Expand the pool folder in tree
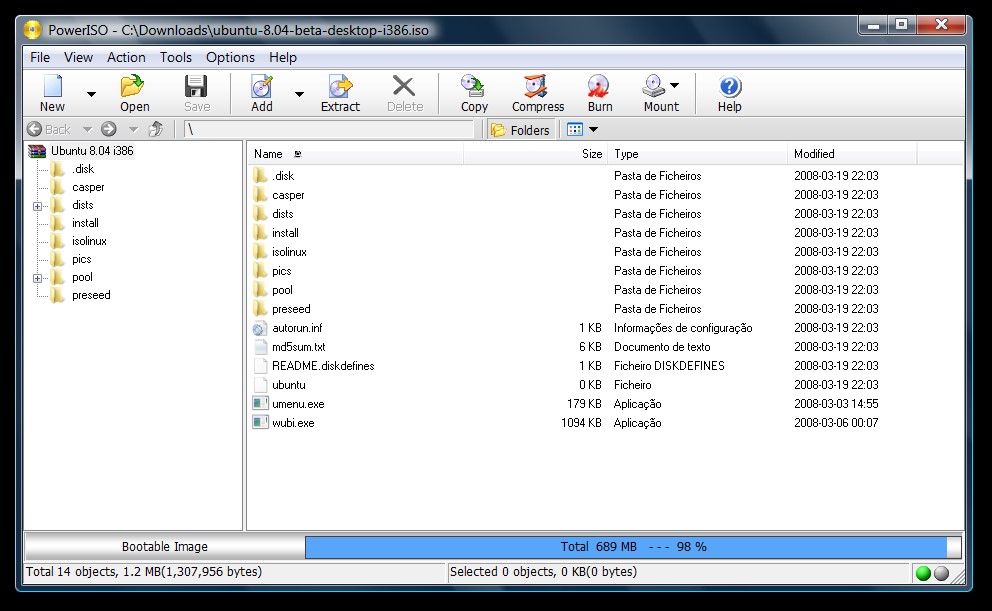This screenshot has width=992, height=611. (38, 278)
